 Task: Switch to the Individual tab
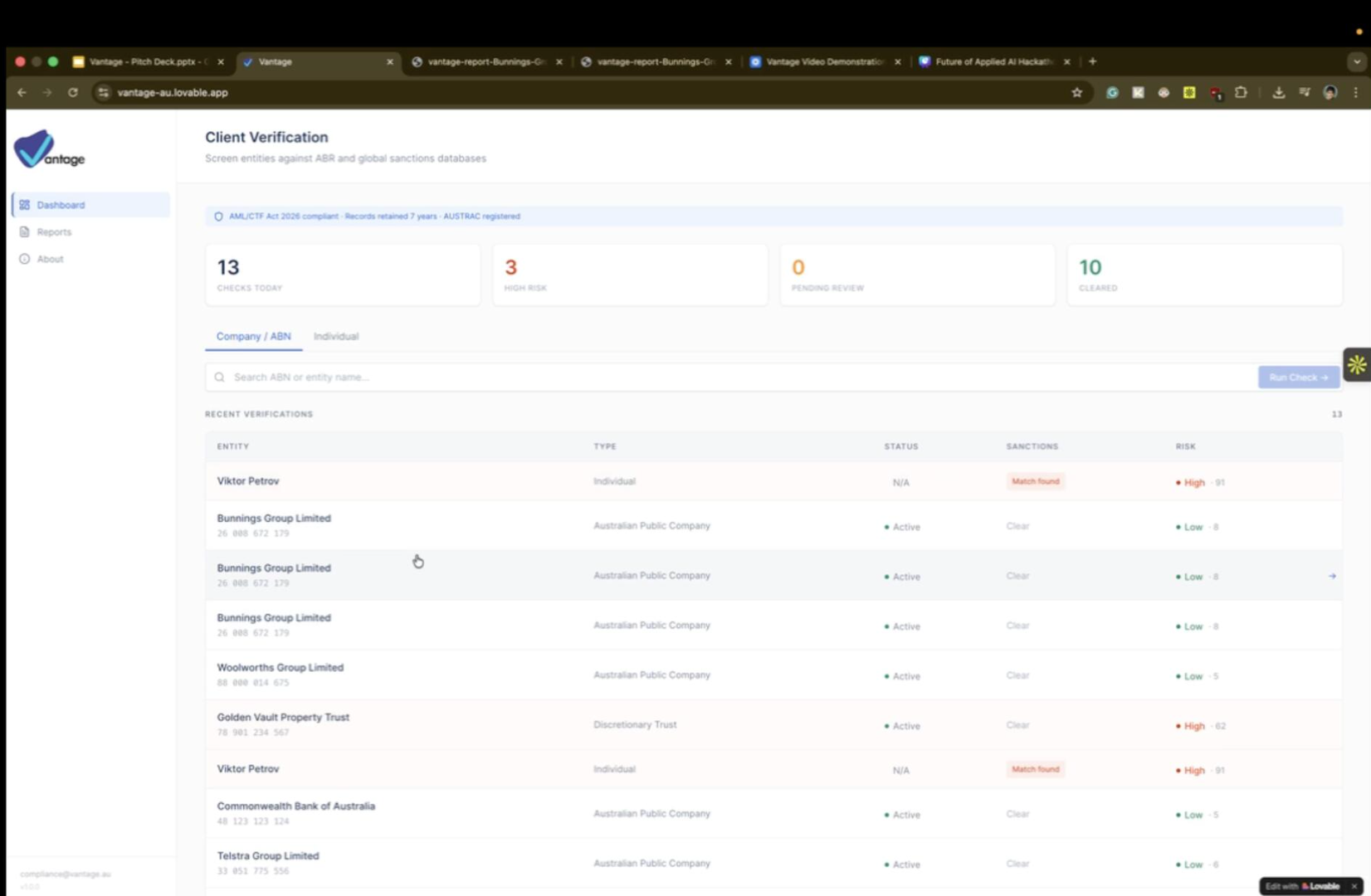click(x=336, y=336)
